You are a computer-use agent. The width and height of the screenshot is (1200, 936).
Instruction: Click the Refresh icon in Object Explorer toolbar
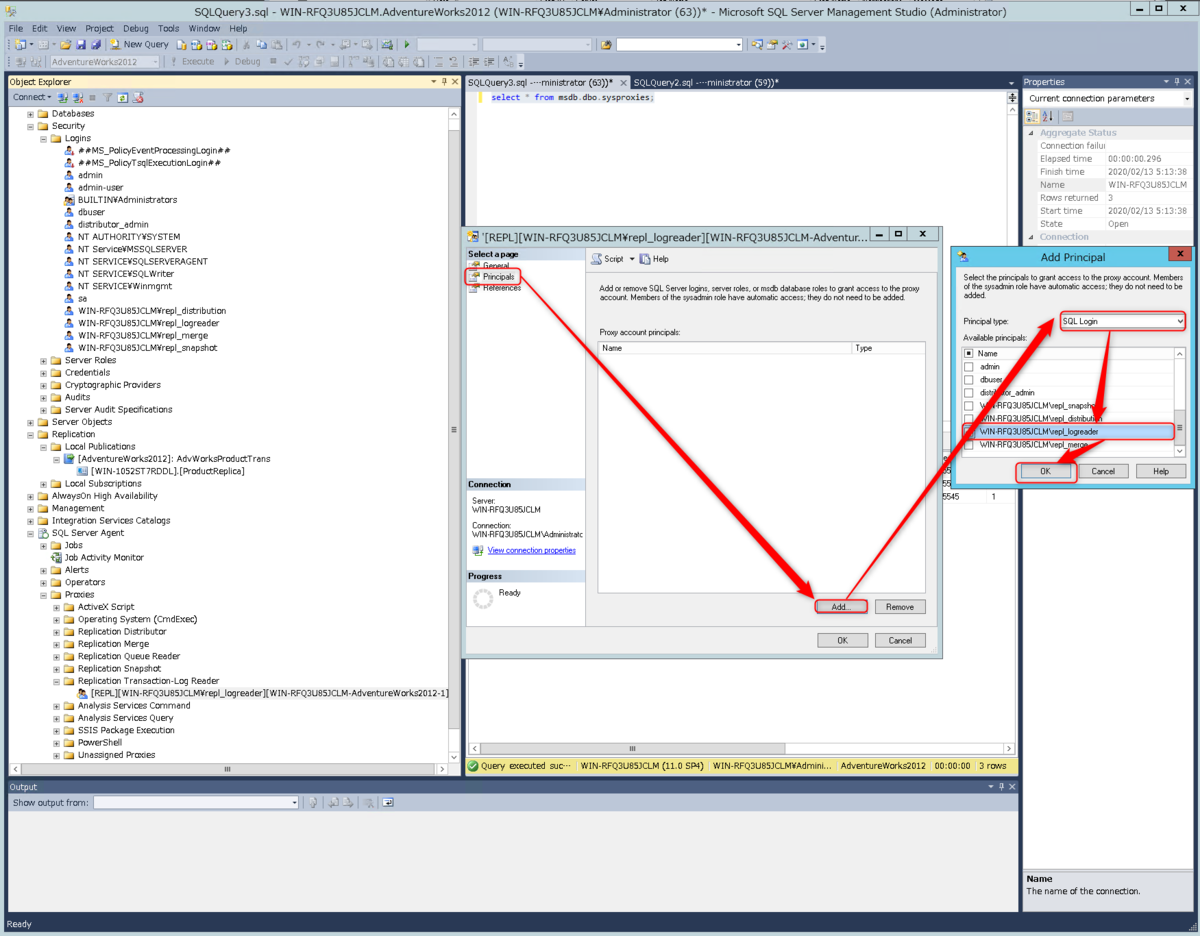123,98
